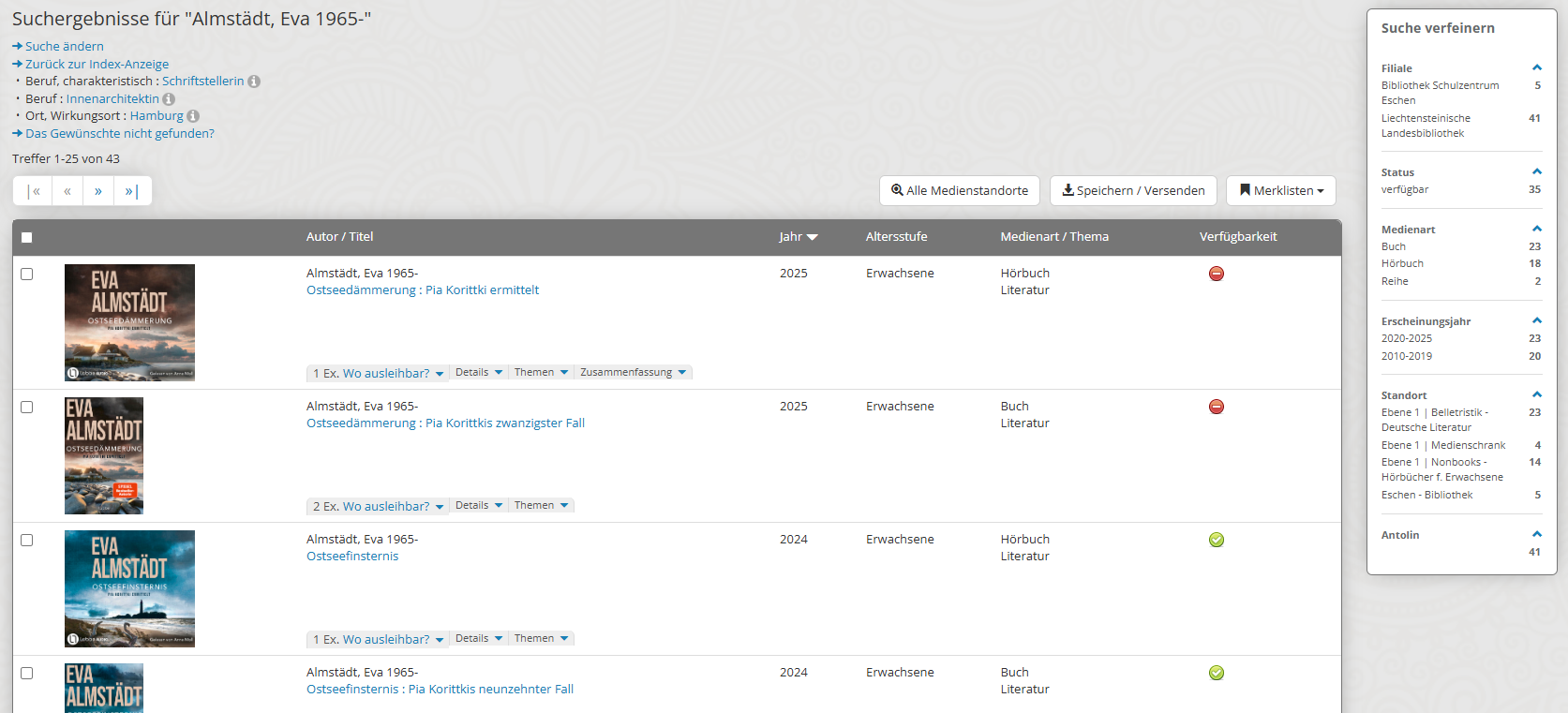Select the checkbox for the Ostseefinsternis audiobook row
This screenshot has width=1568, height=713.
(27, 541)
